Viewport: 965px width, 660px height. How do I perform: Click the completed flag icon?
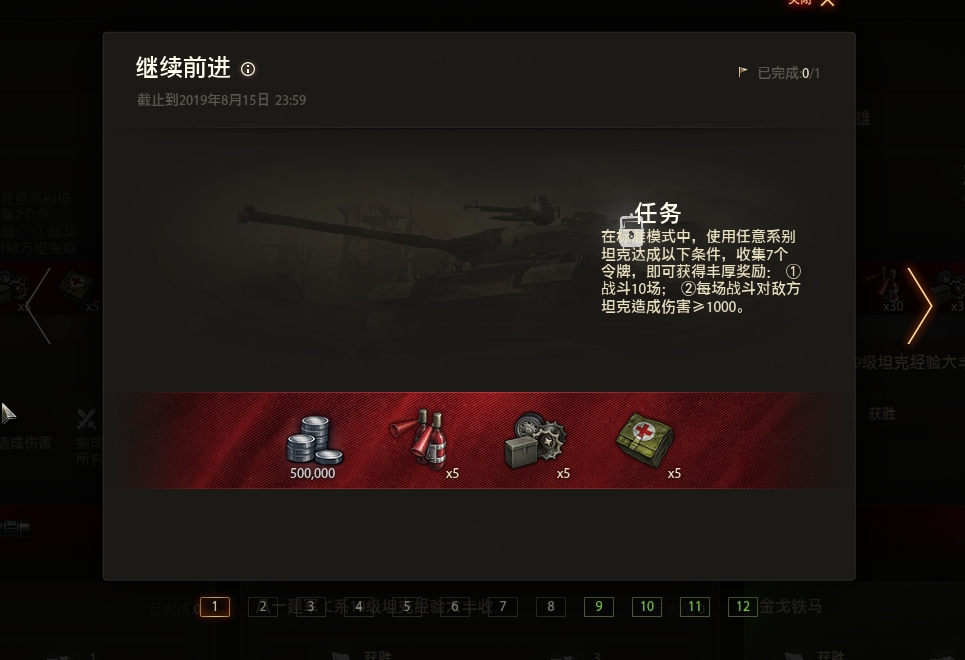(x=743, y=73)
